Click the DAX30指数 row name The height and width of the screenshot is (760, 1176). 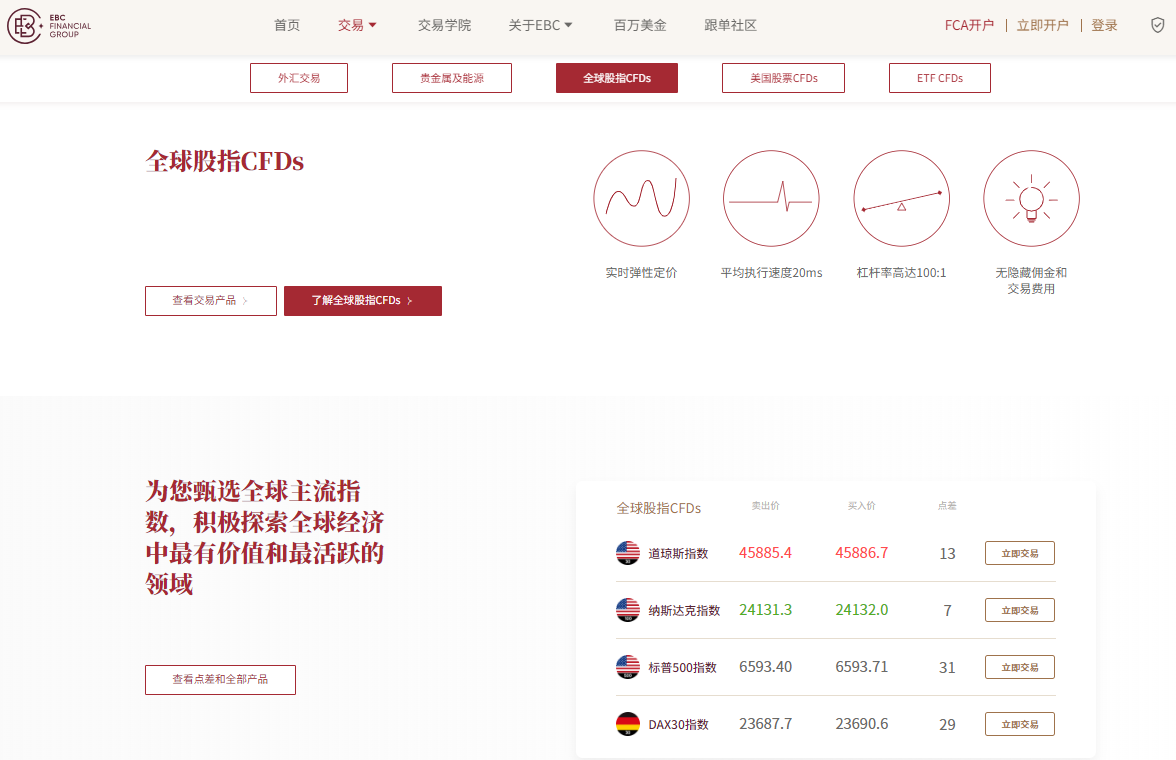click(x=678, y=725)
